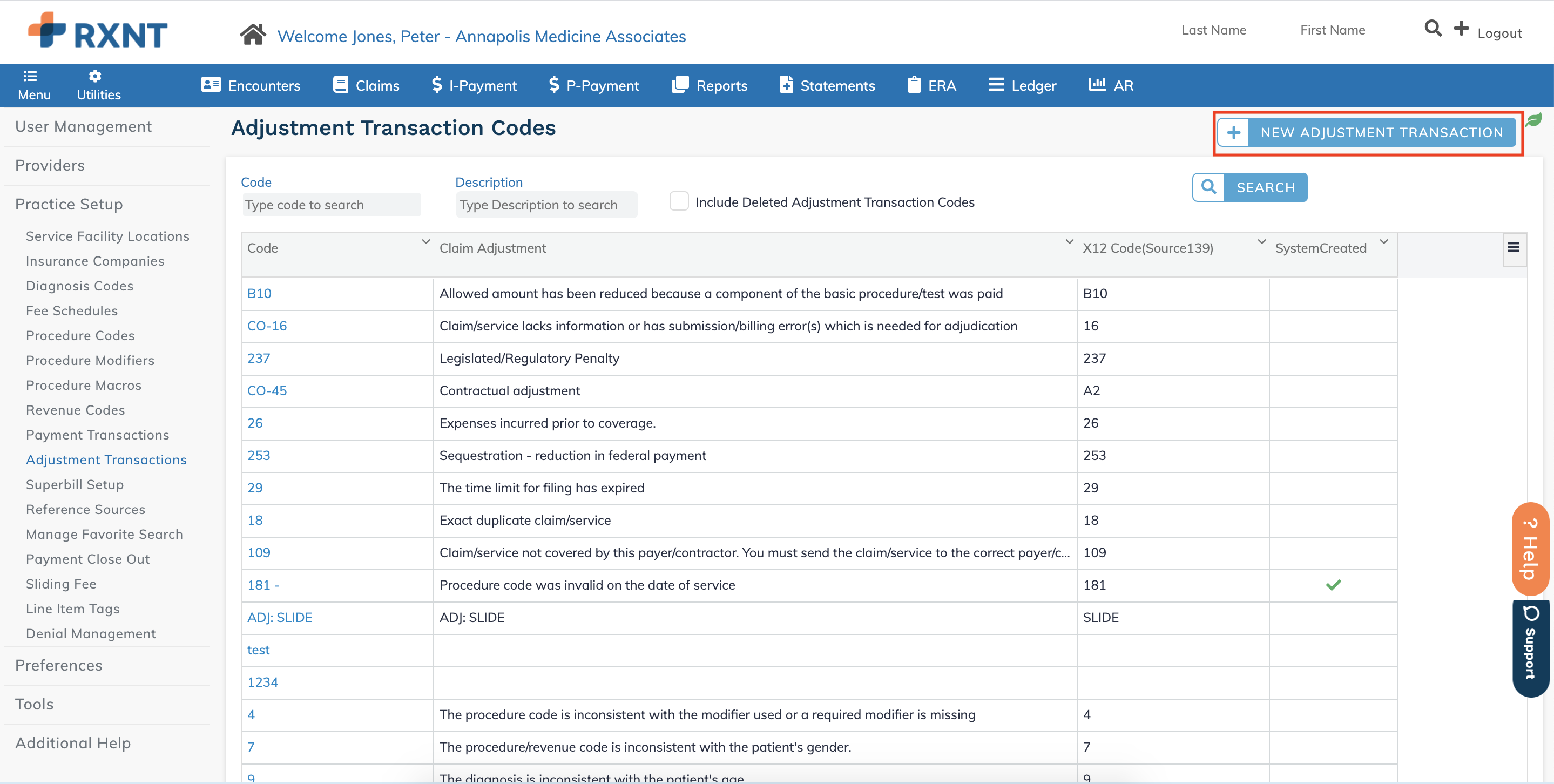
Task: Click the plus icon beside Logout
Action: click(1461, 28)
